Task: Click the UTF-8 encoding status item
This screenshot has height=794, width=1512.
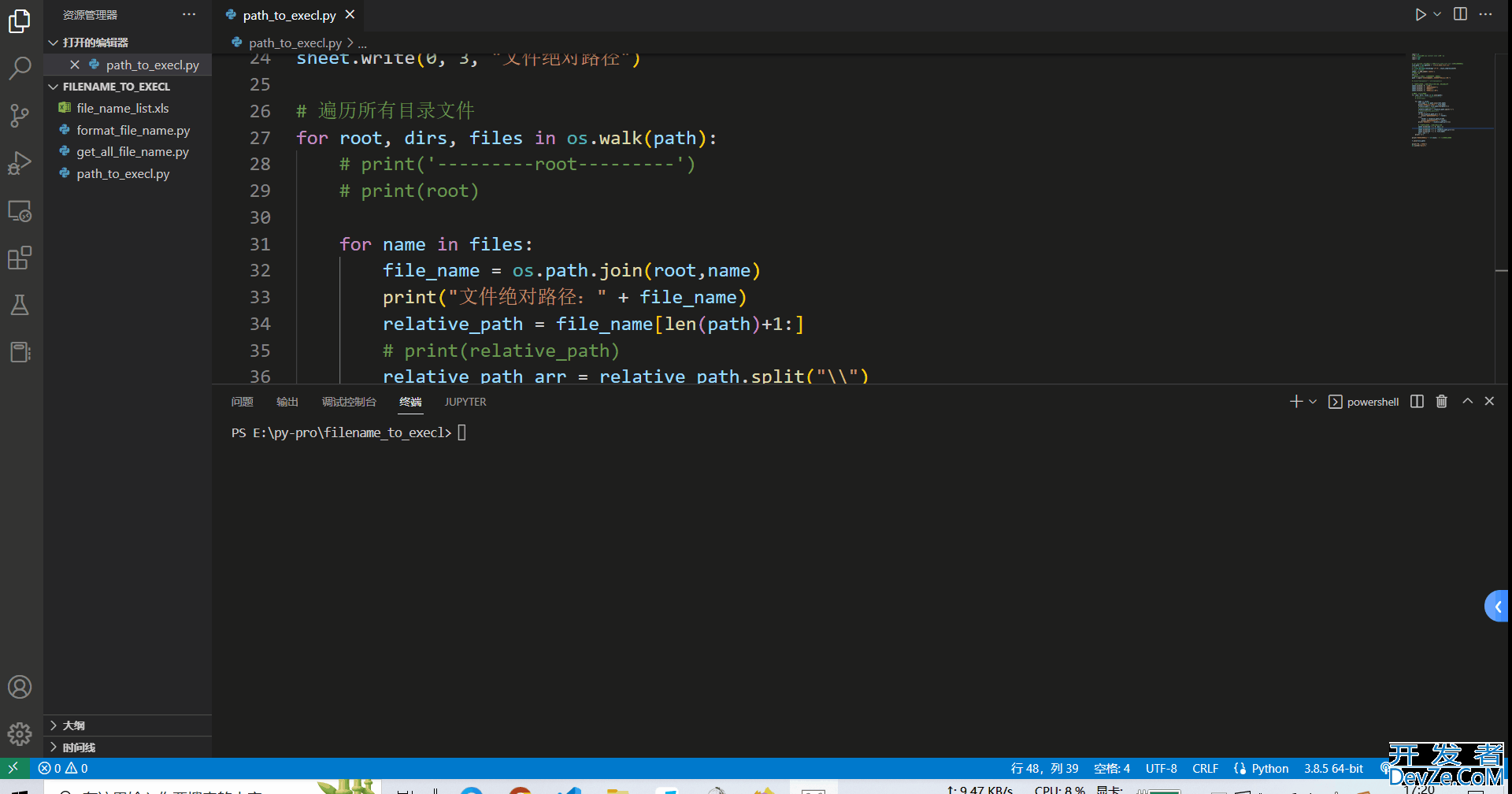Action: (1161, 768)
